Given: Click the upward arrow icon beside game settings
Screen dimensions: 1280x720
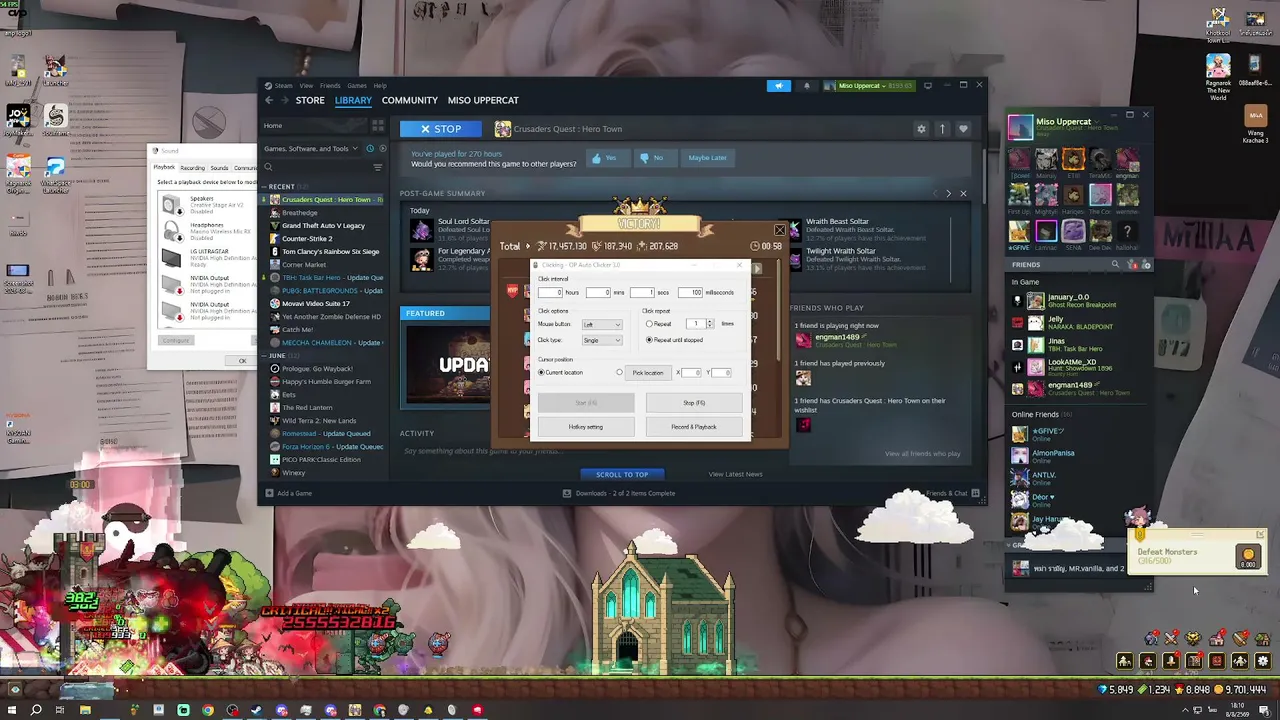Looking at the screenshot, I should 942,129.
